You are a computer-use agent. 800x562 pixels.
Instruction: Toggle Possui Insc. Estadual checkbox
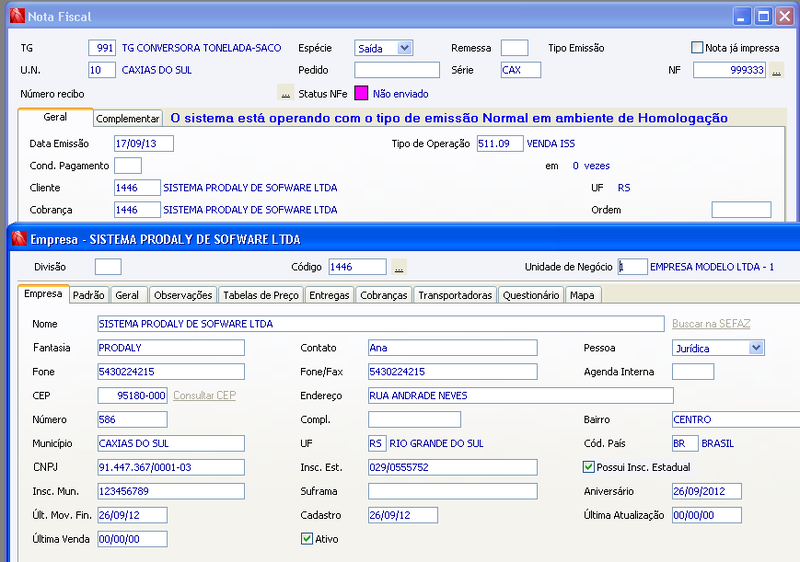(589, 467)
